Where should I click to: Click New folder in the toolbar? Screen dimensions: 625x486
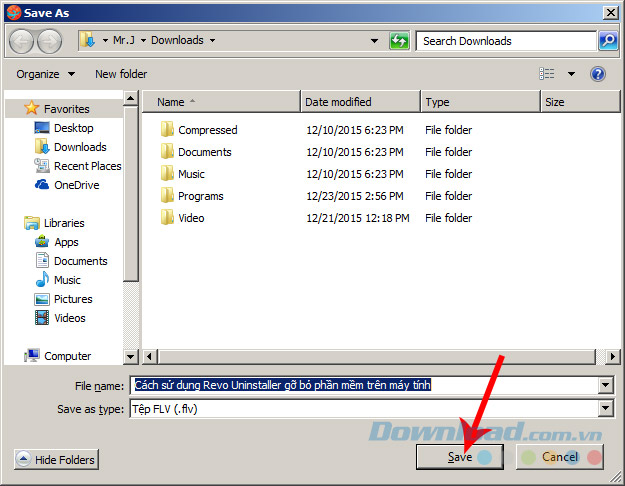click(121, 74)
